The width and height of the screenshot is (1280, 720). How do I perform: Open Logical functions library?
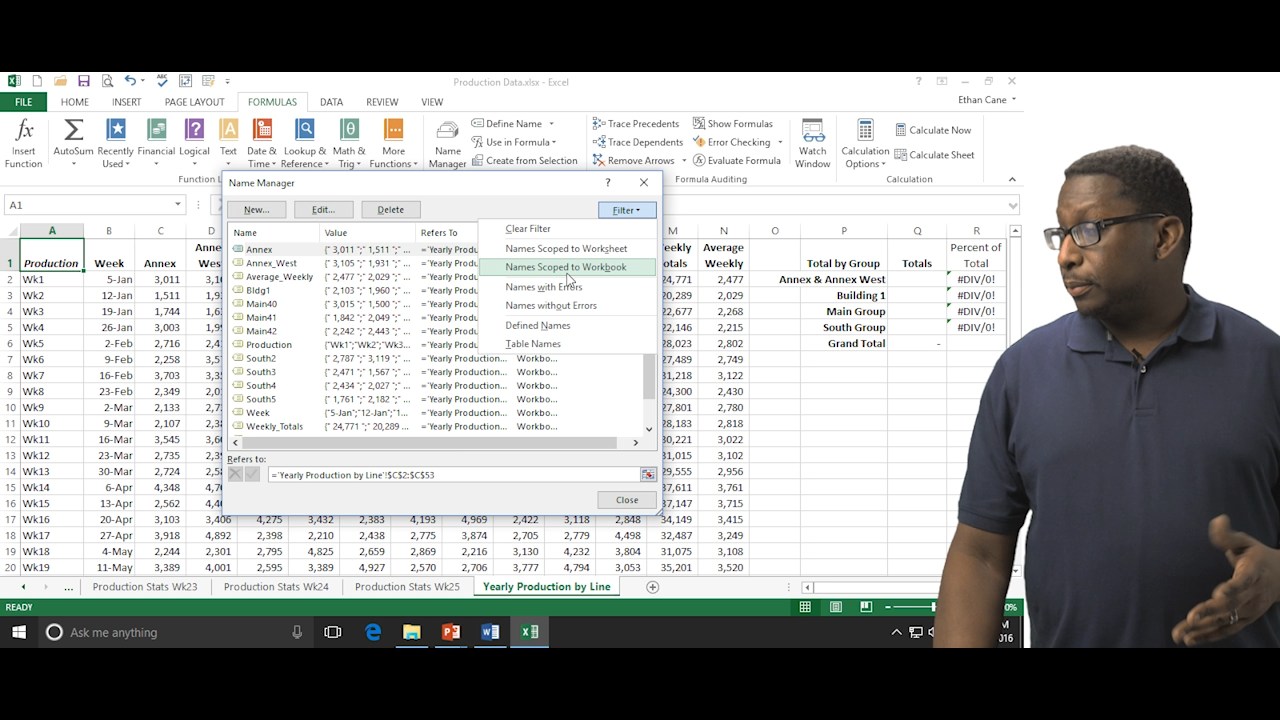click(x=194, y=143)
